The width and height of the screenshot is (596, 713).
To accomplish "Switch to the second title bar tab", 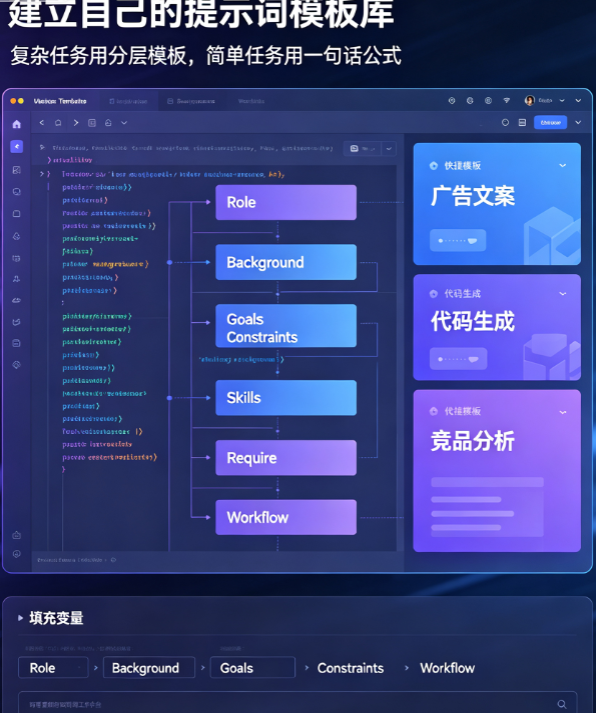I will pos(191,101).
